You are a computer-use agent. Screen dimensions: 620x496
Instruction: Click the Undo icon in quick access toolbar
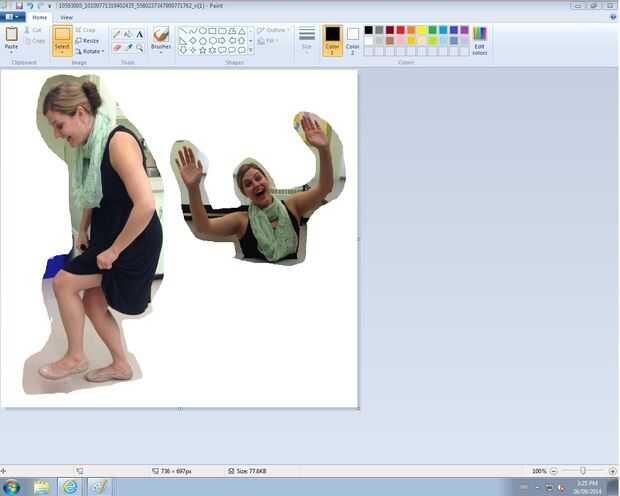coord(30,6)
